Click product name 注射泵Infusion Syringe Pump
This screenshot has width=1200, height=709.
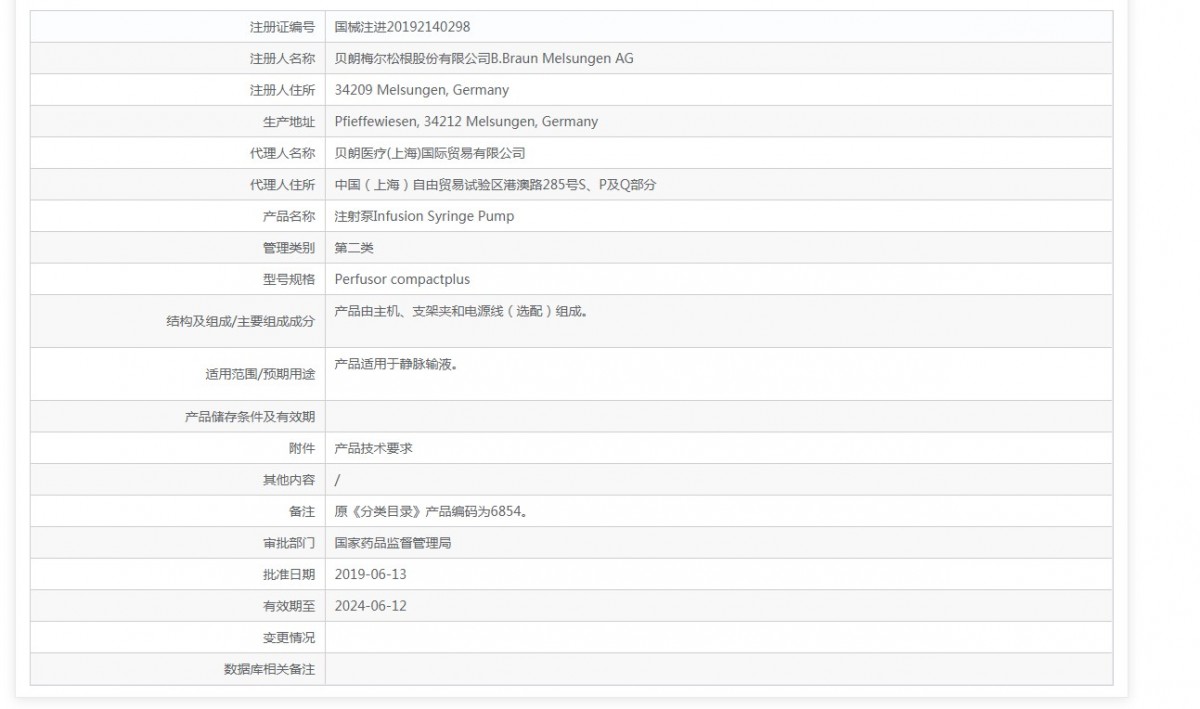click(x=424, y=216)
